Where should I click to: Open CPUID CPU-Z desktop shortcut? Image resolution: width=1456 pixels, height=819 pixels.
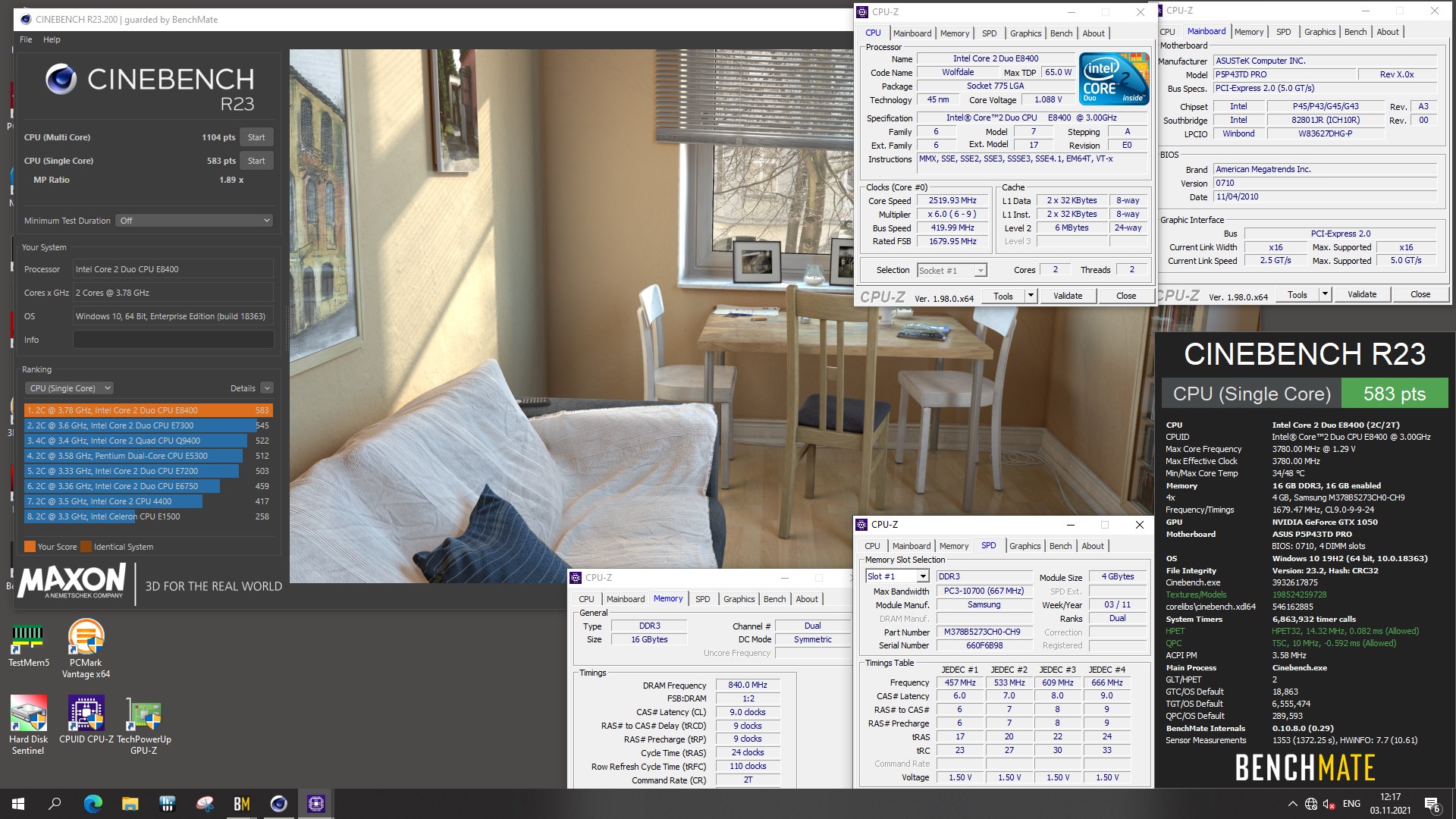point(86,720)
